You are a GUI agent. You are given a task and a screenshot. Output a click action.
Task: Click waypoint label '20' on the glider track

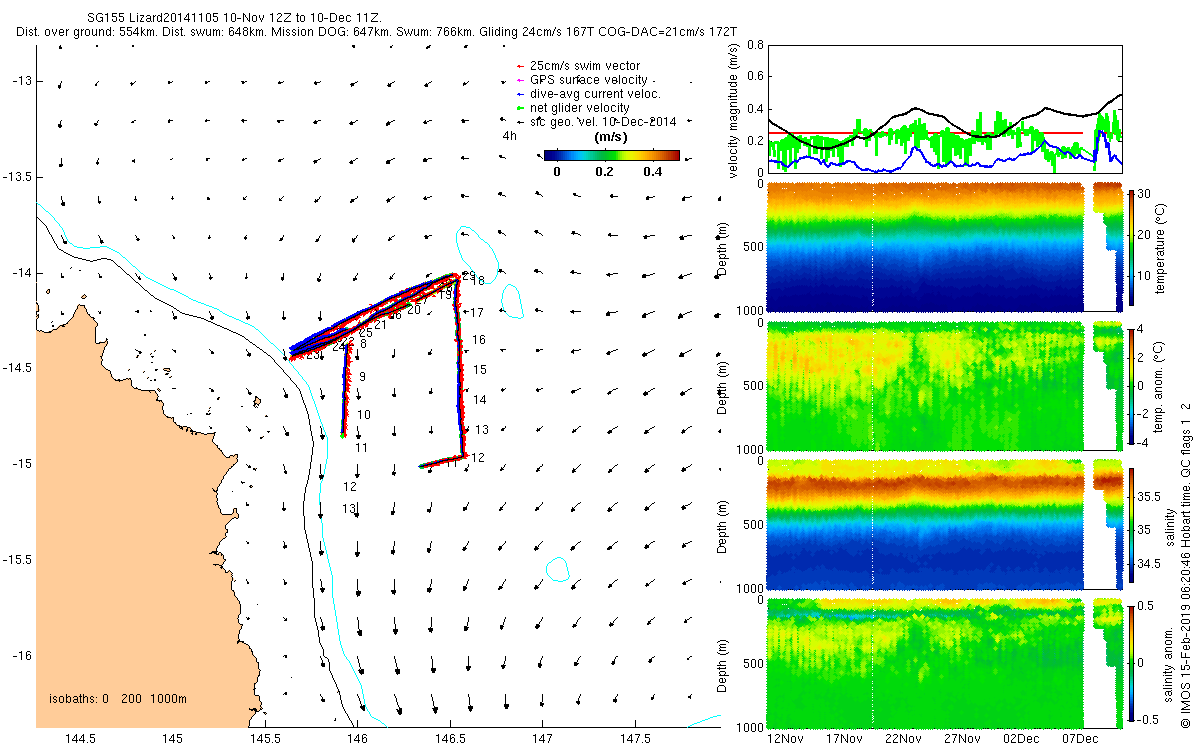pyautogui.click(x=413, y=310)
